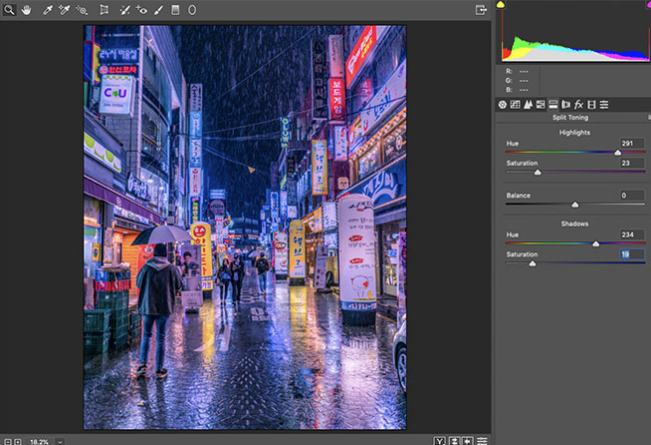
Task: Open the Lens Corrections panel tab
Action: [x=565, y=105]
